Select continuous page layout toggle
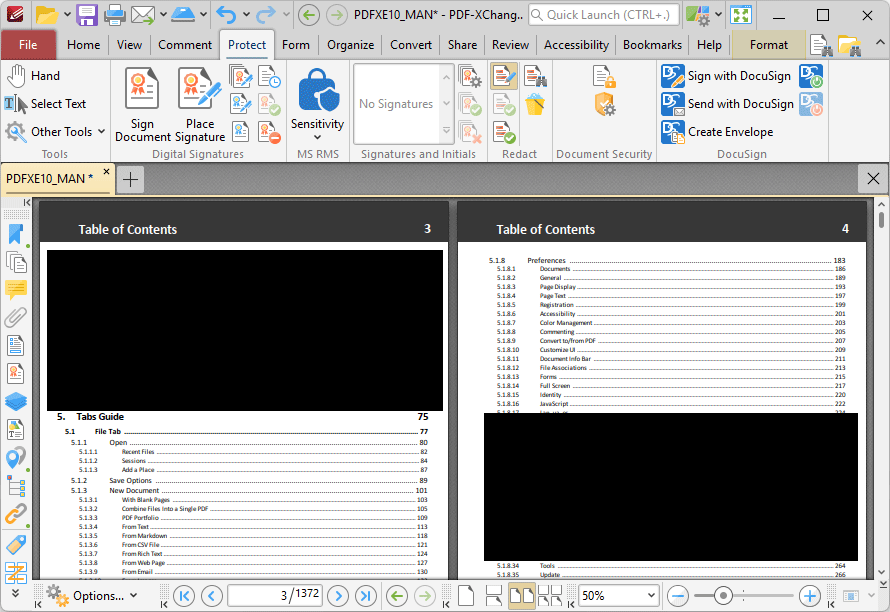This screenshot has width=890, height=612. click(x=494, y=596)
